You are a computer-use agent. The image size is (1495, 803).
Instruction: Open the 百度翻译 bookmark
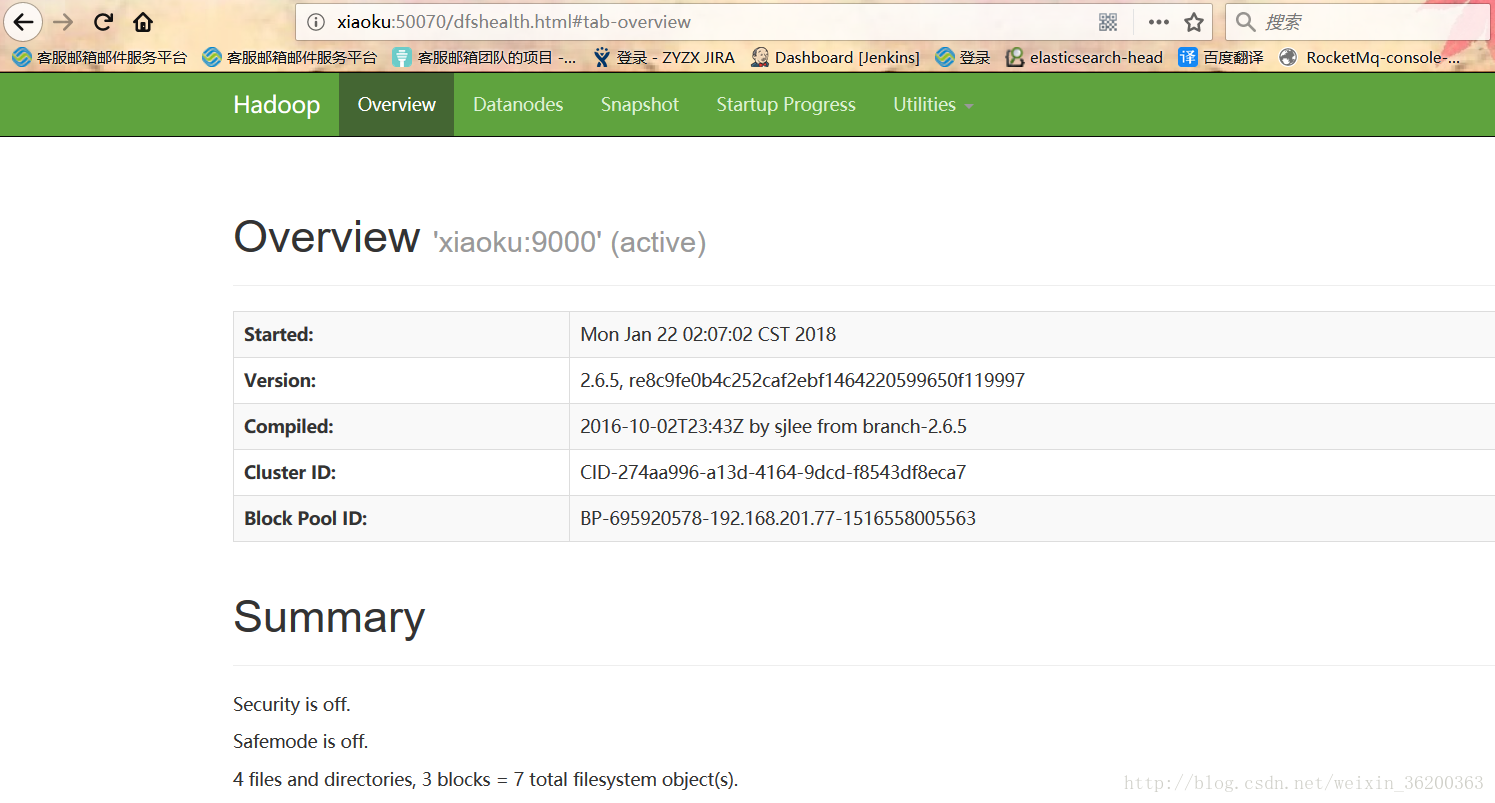click(x=1221, y=57)
